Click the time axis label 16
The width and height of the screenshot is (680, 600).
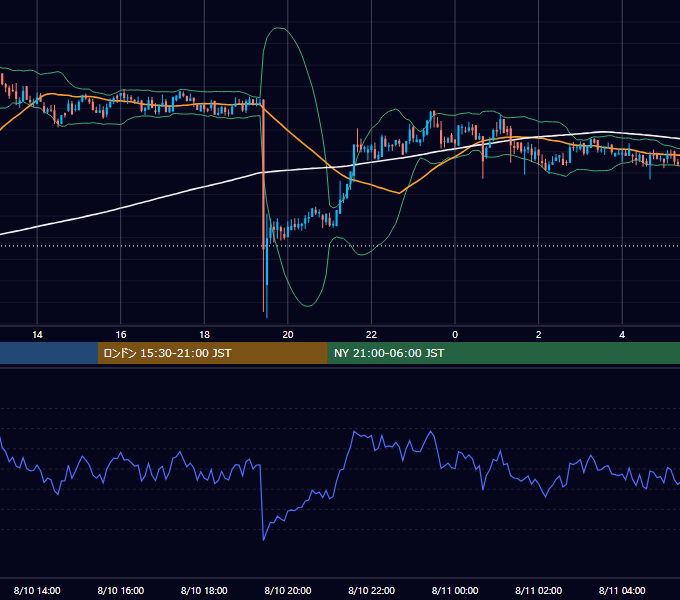tap(121, 335)
